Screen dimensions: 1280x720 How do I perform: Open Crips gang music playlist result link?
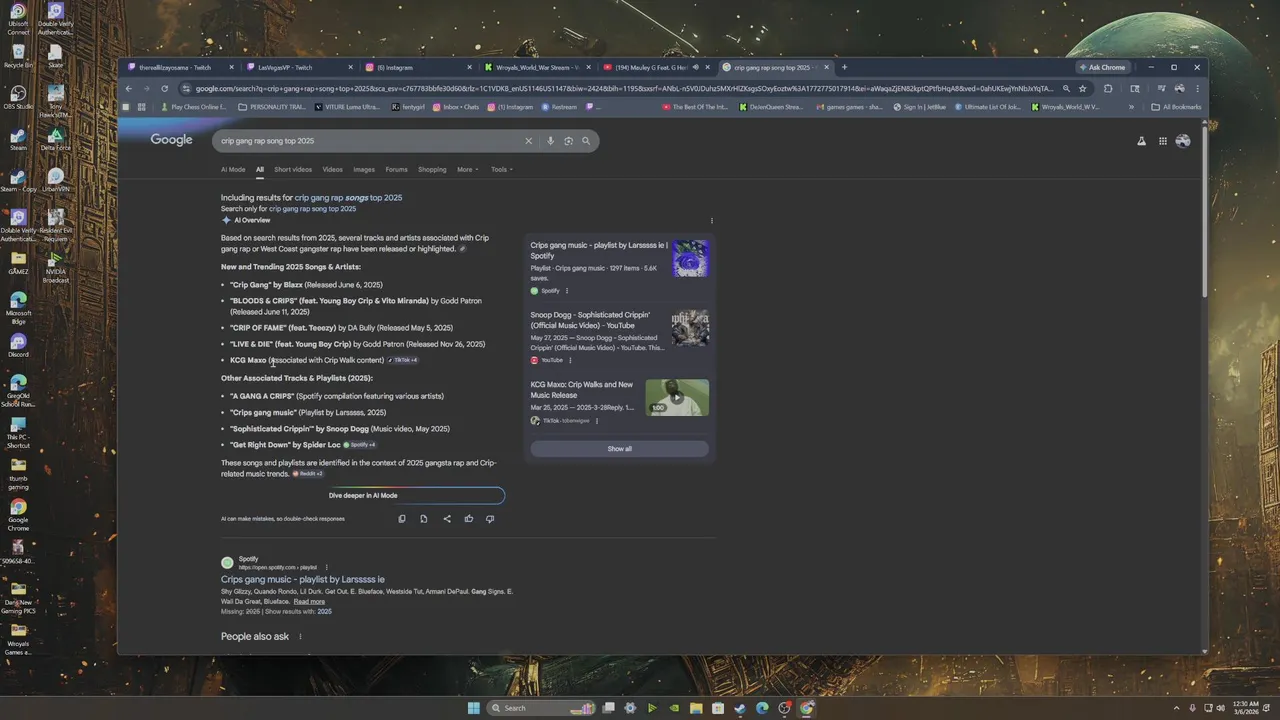pyautogui.click(x=303, y=579)
